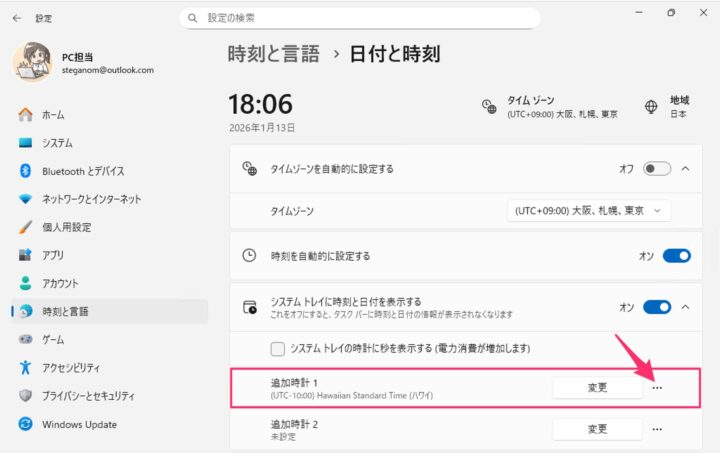
Task: Turn off 時刻を自動的に設定する switch
Action: [676, 256]
